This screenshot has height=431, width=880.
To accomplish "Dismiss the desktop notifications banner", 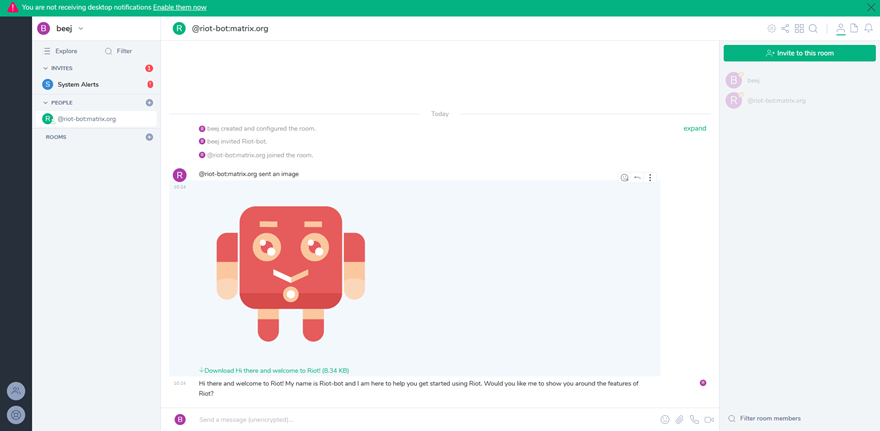I will click(x=870, y=7).
